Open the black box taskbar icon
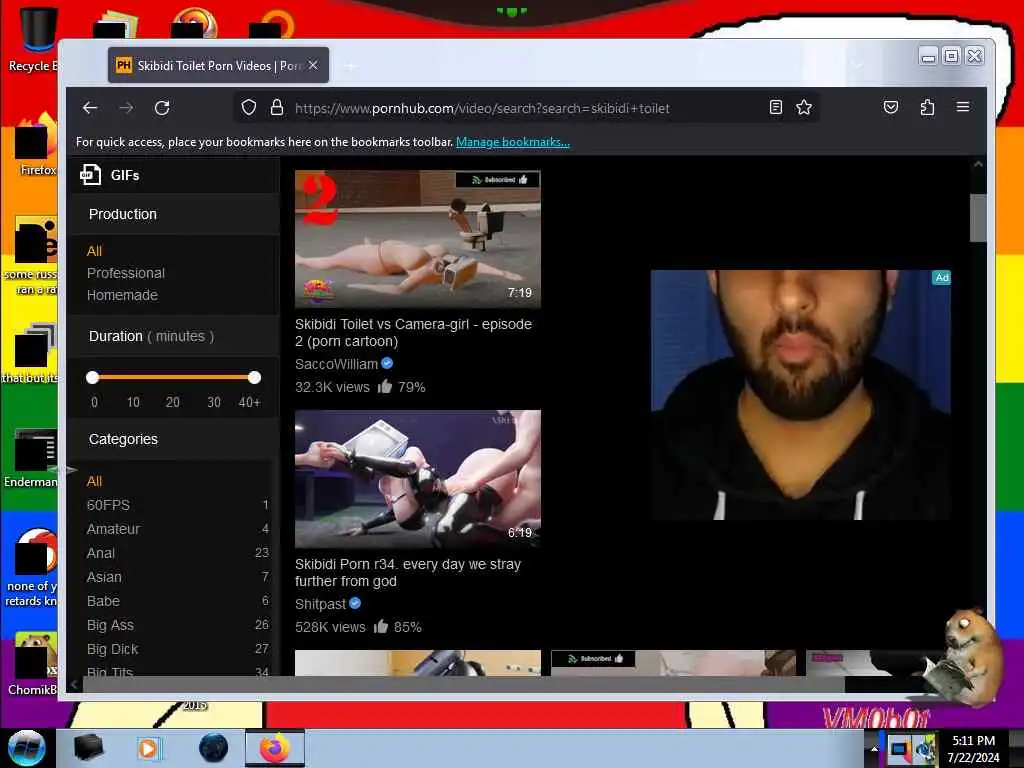 [88, 748]
